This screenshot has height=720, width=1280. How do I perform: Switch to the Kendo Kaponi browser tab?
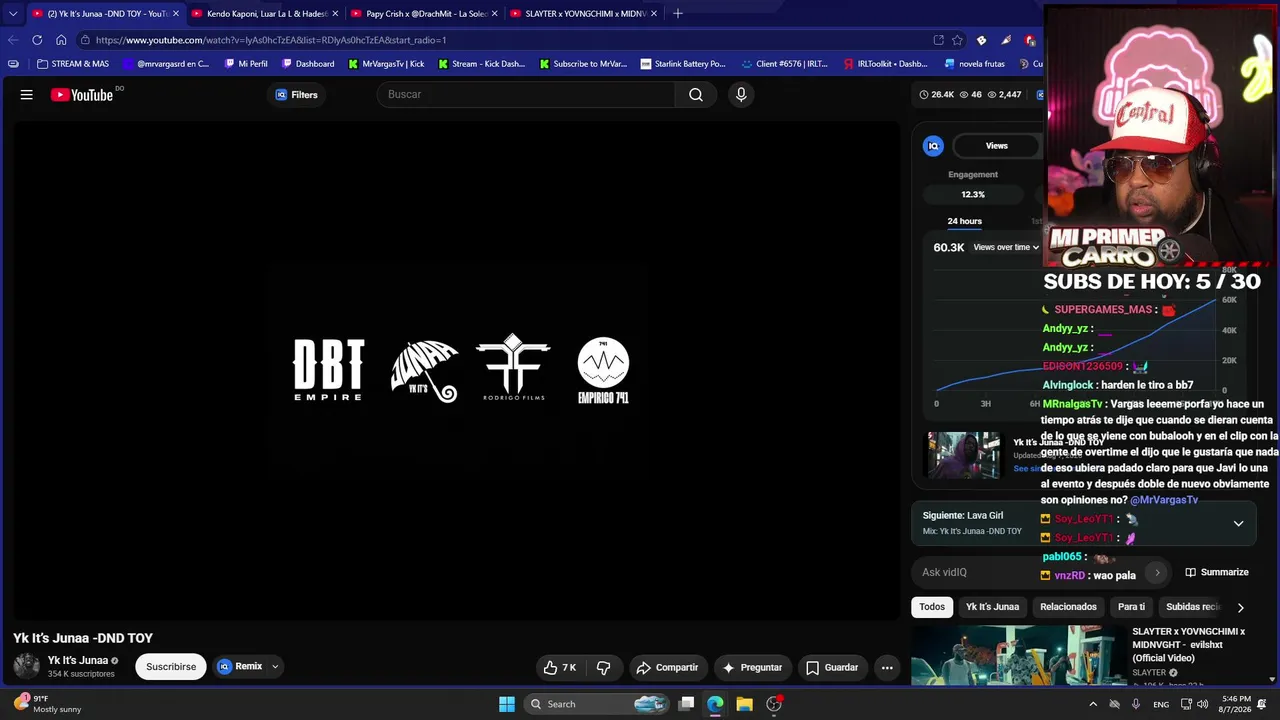[266, 13]
